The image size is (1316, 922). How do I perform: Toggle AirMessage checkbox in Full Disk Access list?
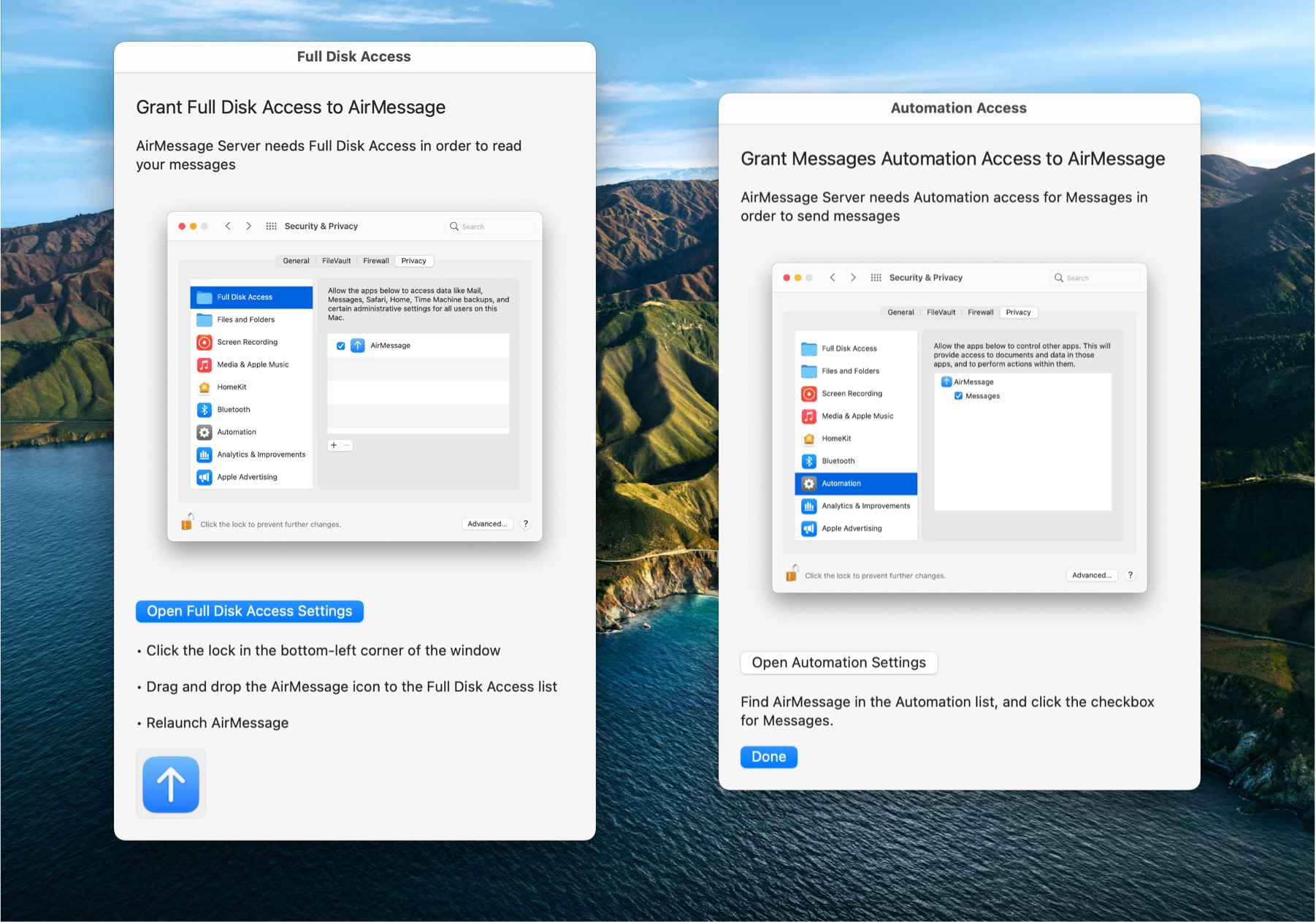[x=341, y=346]
